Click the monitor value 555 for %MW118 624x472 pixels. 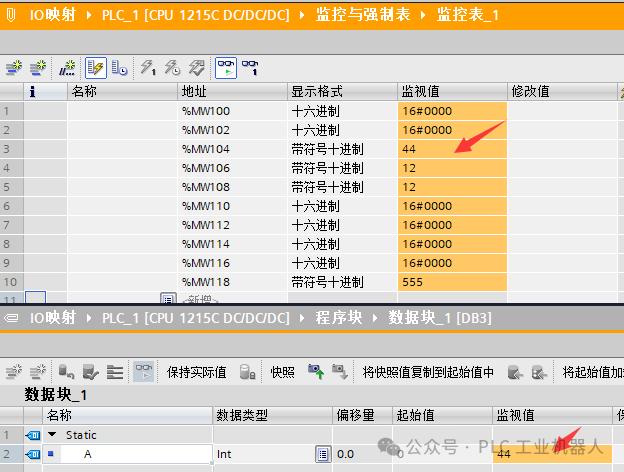(452, 282)
